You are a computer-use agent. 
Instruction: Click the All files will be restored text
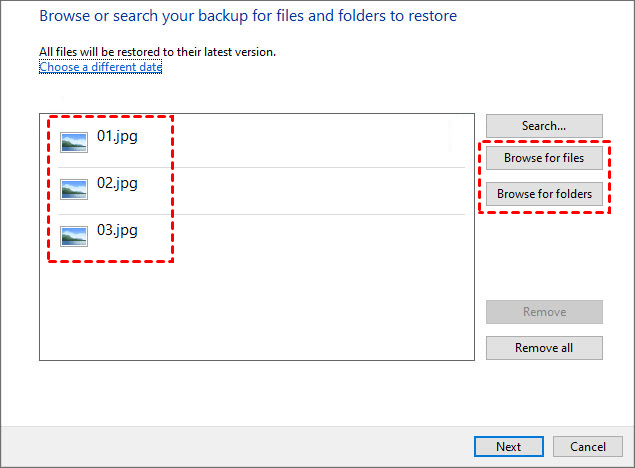(x=157, y=52)
